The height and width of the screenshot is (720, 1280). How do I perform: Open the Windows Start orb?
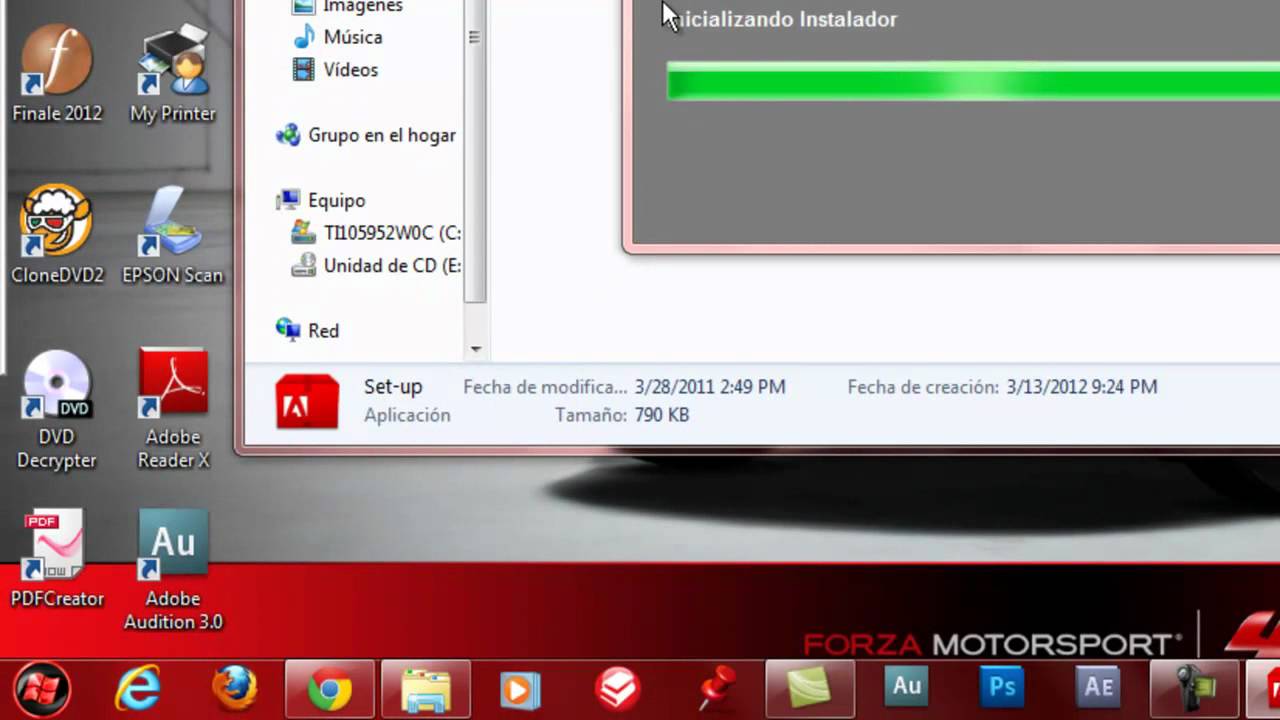(x=42, y=689)
